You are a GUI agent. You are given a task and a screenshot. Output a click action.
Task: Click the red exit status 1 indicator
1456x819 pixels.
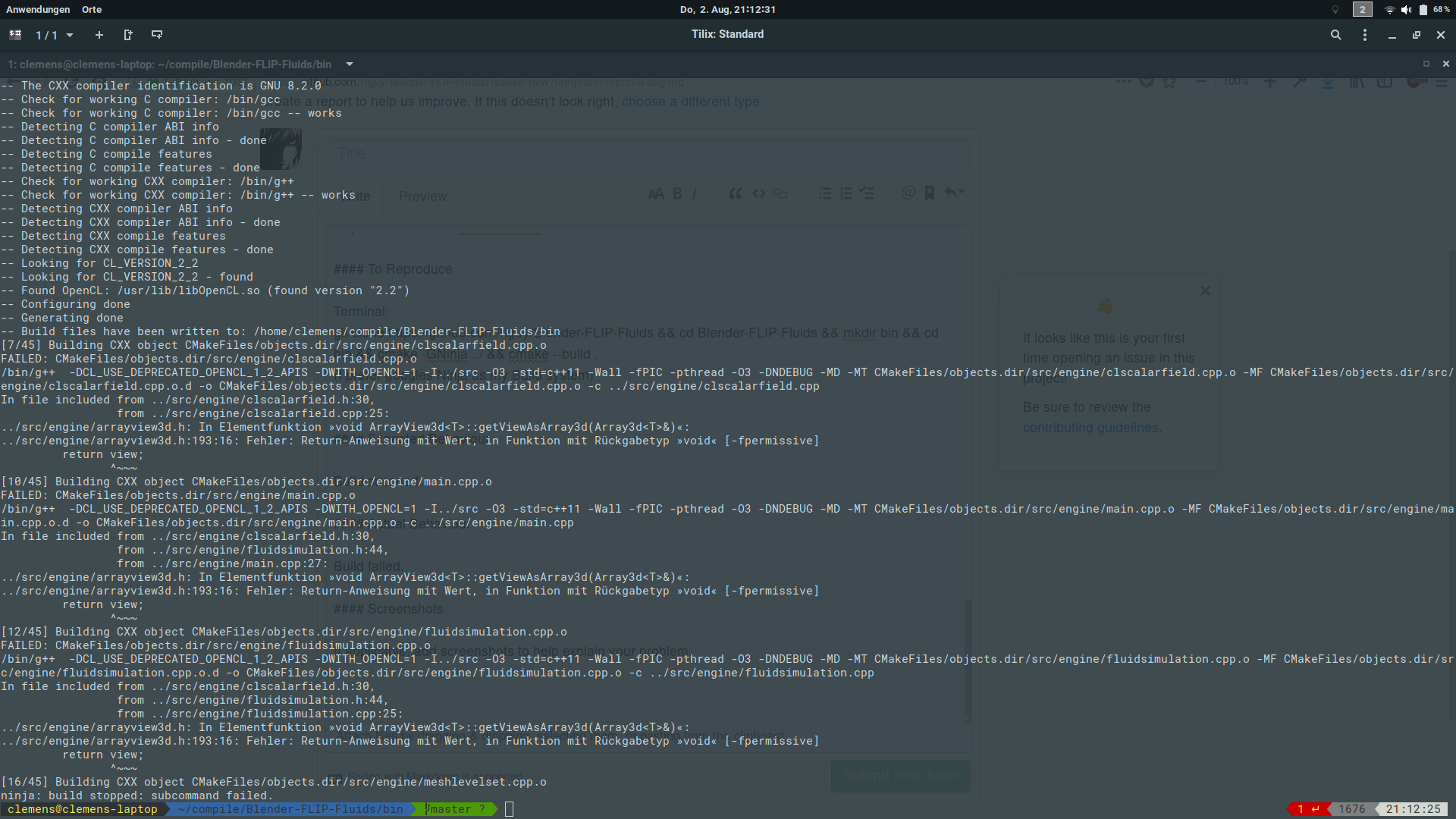pyautogui.click(x=1308, y=809)
